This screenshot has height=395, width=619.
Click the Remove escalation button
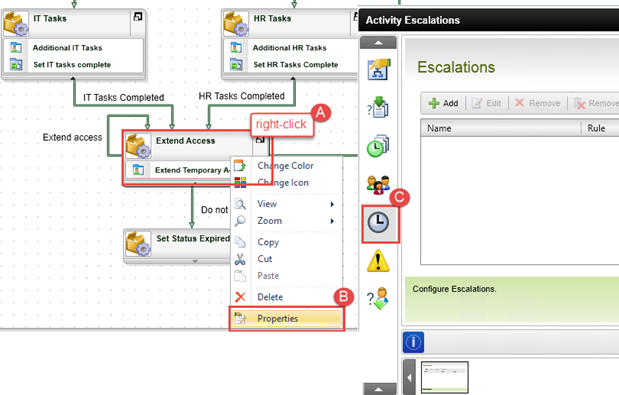pos(538,103)
